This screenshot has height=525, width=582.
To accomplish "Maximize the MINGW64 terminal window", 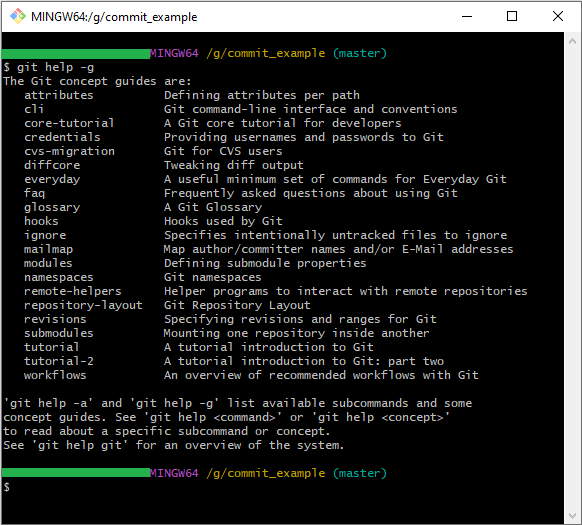I will (512, 16).
